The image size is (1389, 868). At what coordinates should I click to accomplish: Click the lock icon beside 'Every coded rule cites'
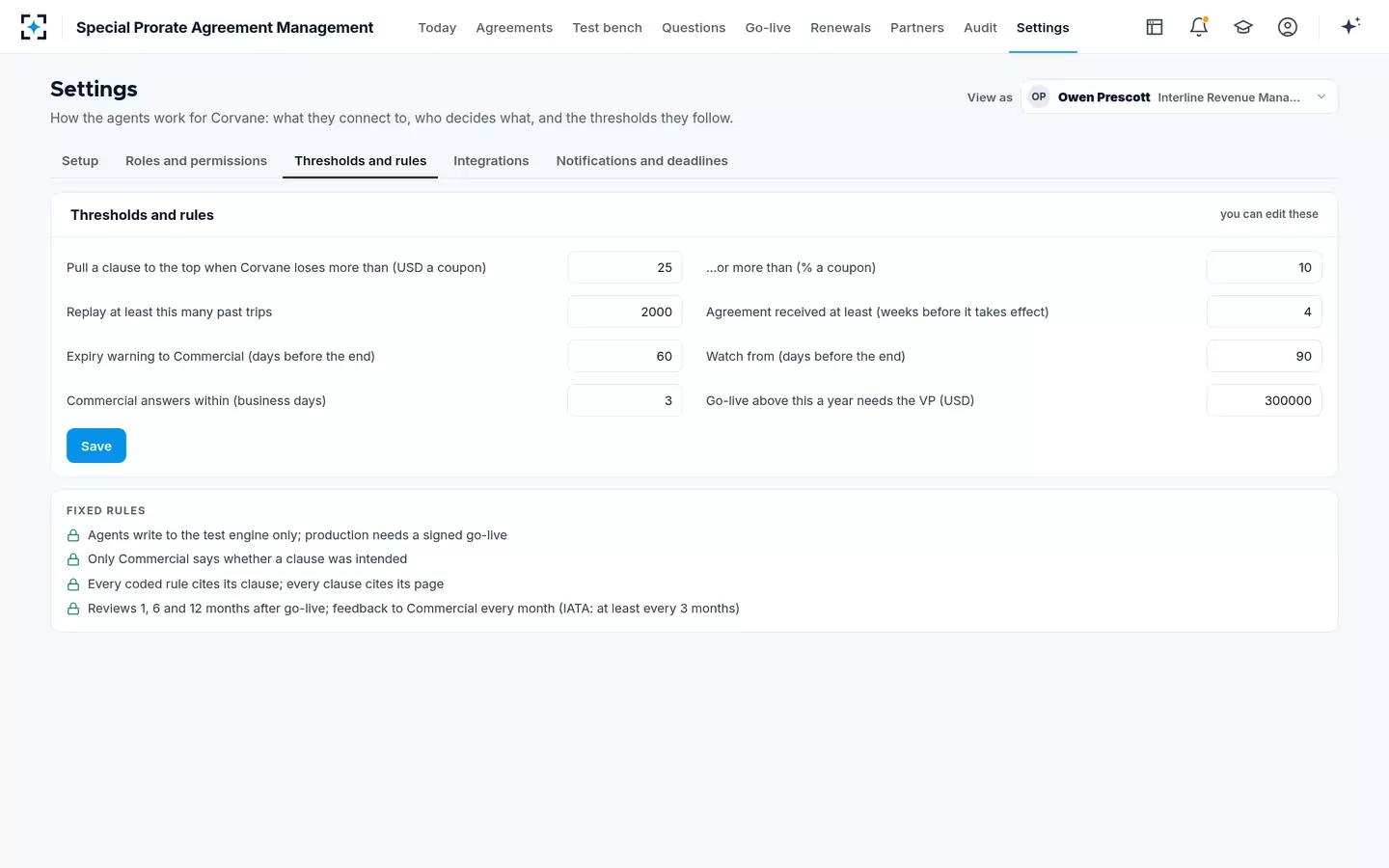[73, 584]
